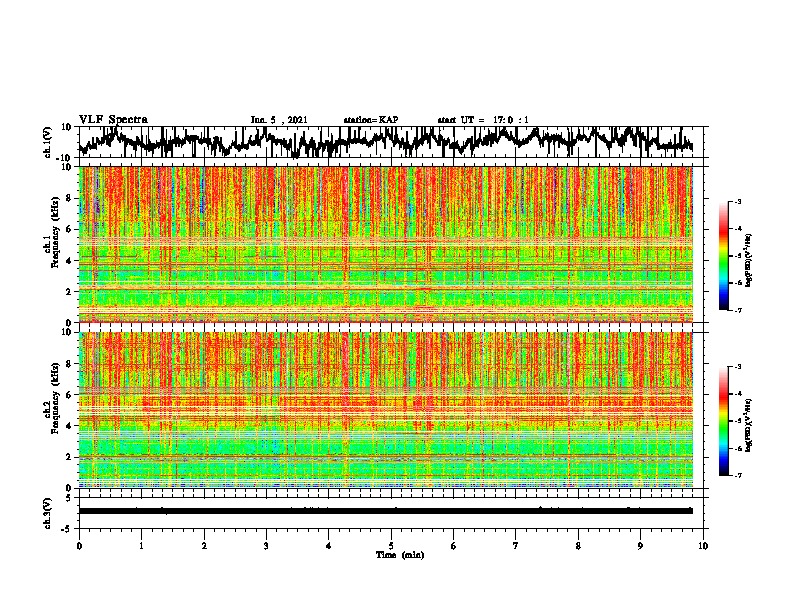The height and width of the screenshot is (612, 792).
Task: Click the "VLF Spectra" title text
Action: pos(113,120)
